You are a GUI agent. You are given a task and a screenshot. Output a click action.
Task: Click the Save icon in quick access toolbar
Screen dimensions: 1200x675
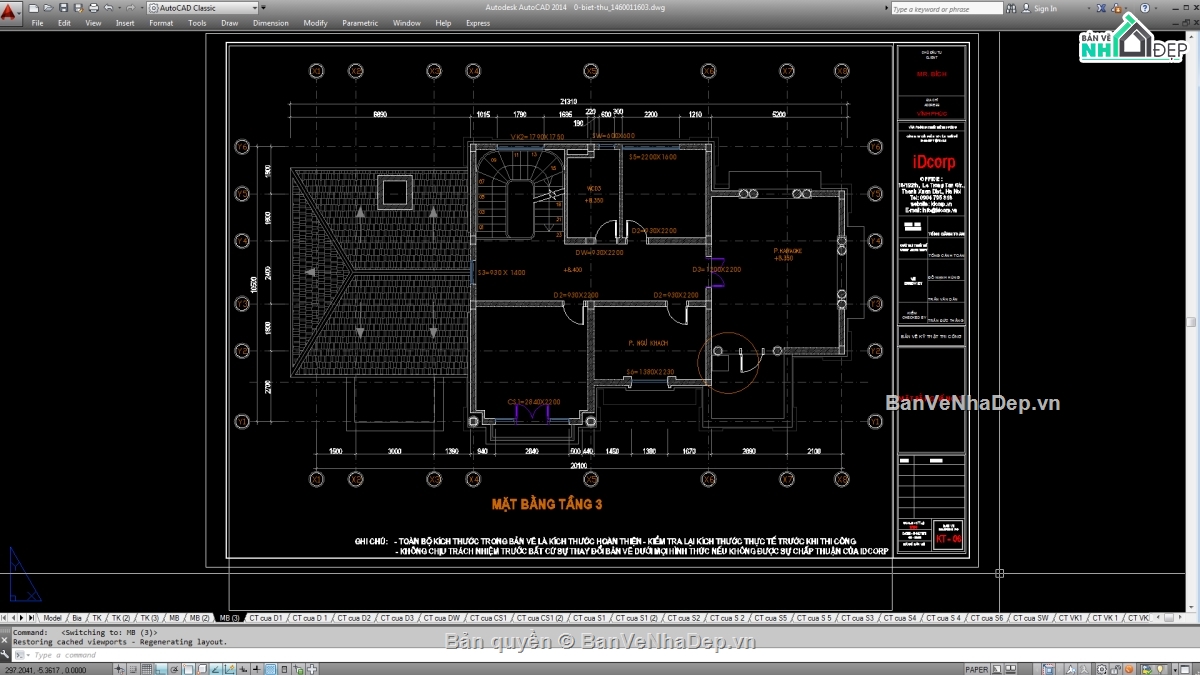coord(63,8)
